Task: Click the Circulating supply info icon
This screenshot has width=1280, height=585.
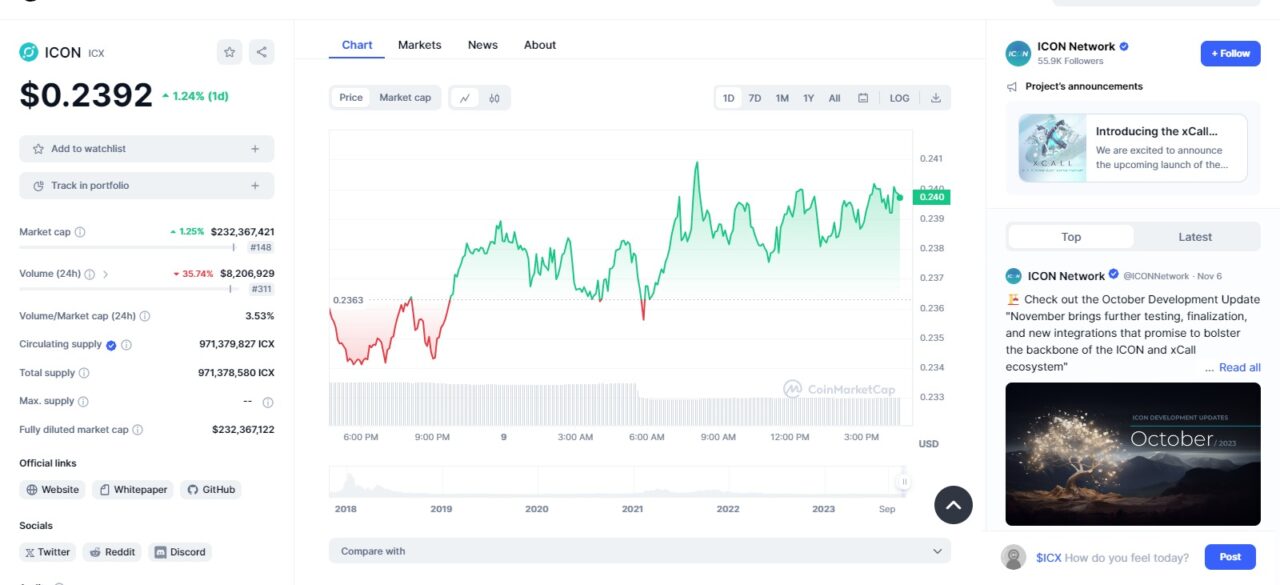Action: tap(126, 345)
